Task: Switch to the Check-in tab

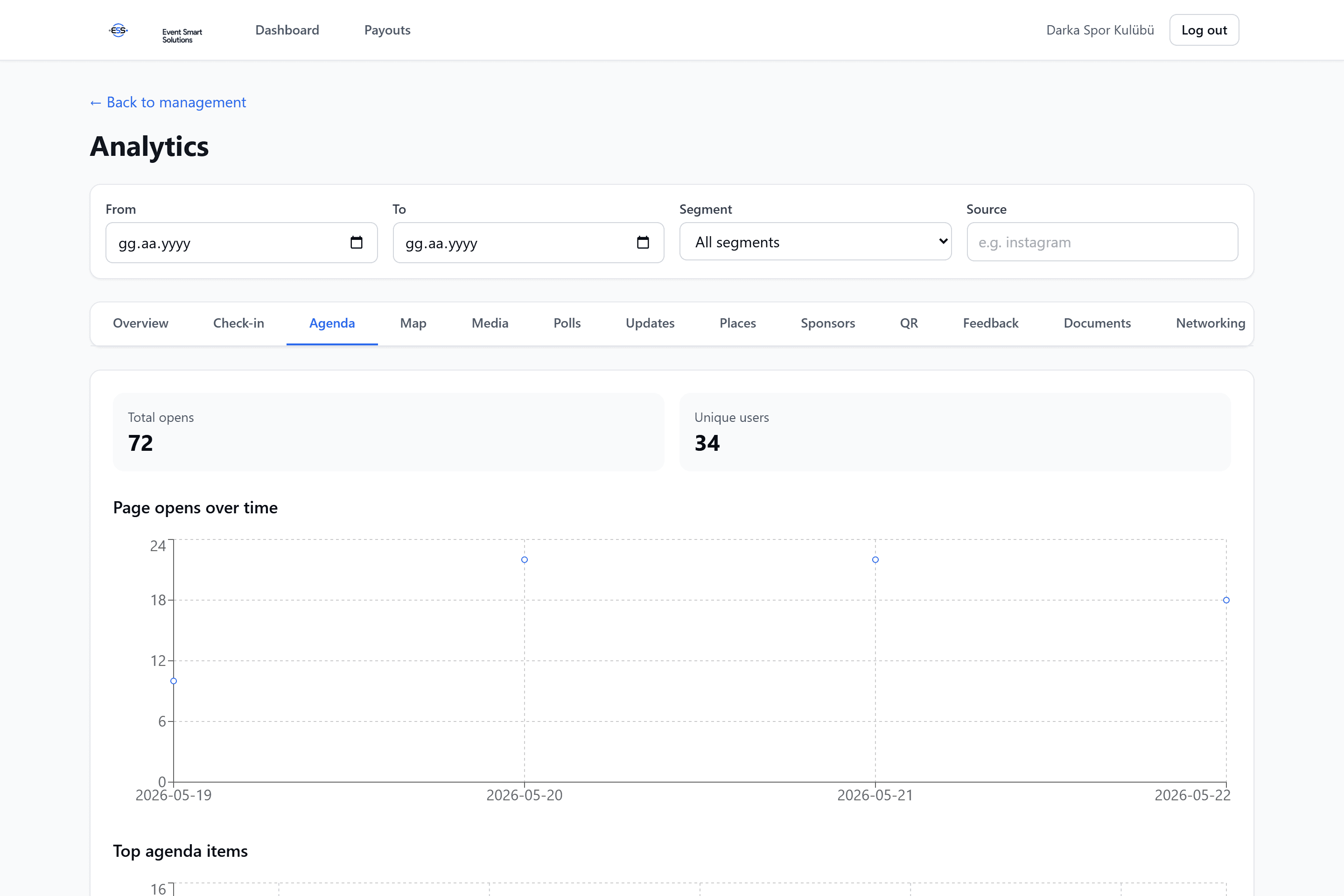Action: coord(239,323)
